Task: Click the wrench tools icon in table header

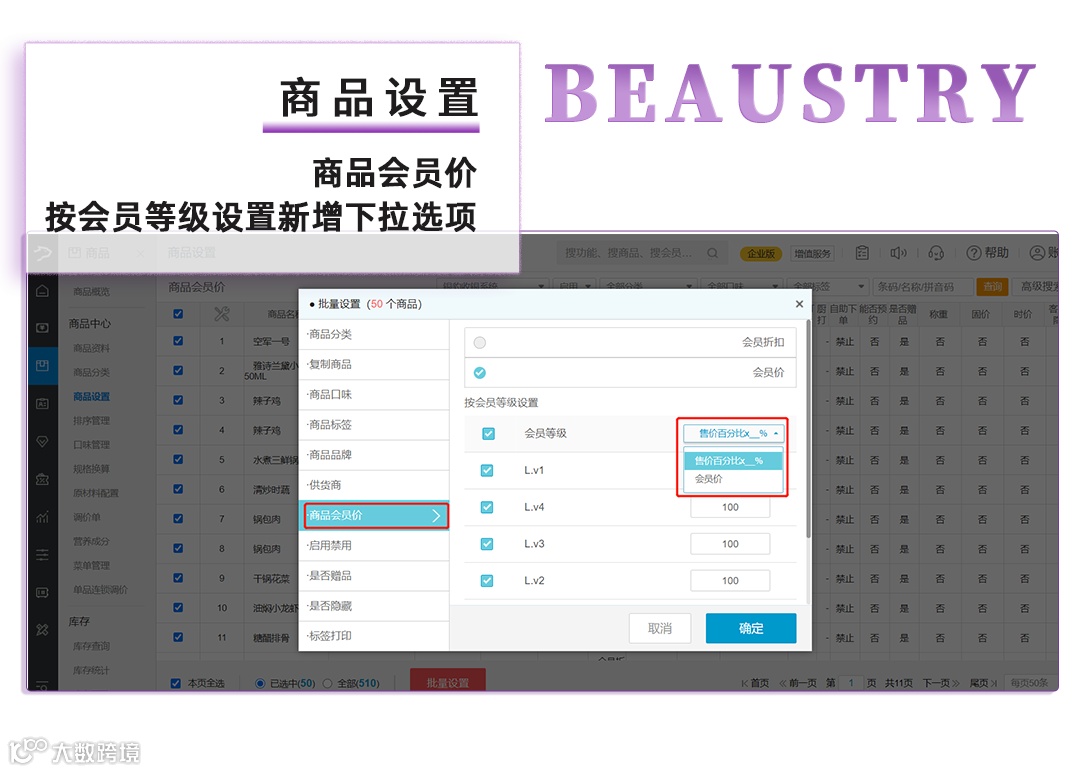Action: (x=221, y=314)
